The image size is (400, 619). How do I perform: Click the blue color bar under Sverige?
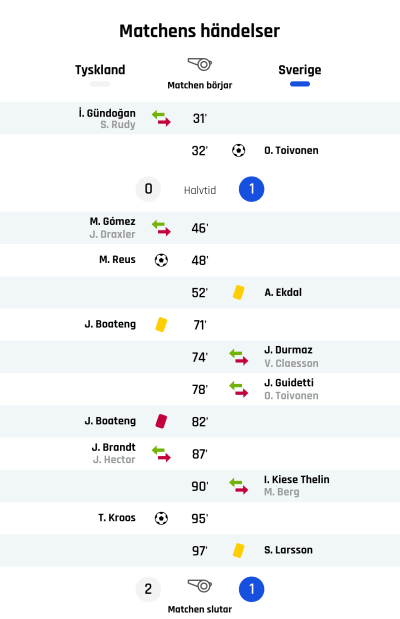(300, 84)
